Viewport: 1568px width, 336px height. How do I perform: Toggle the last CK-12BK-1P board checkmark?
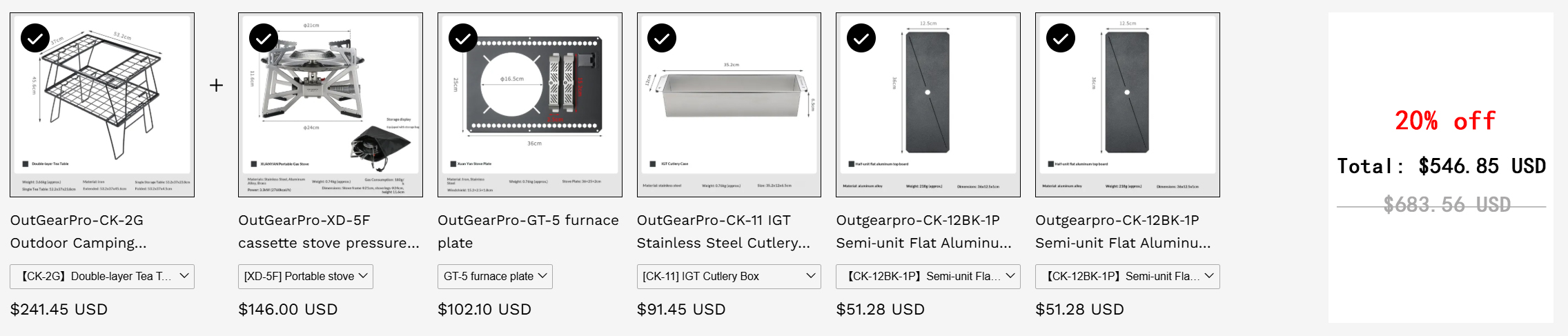pos(1061,39)
